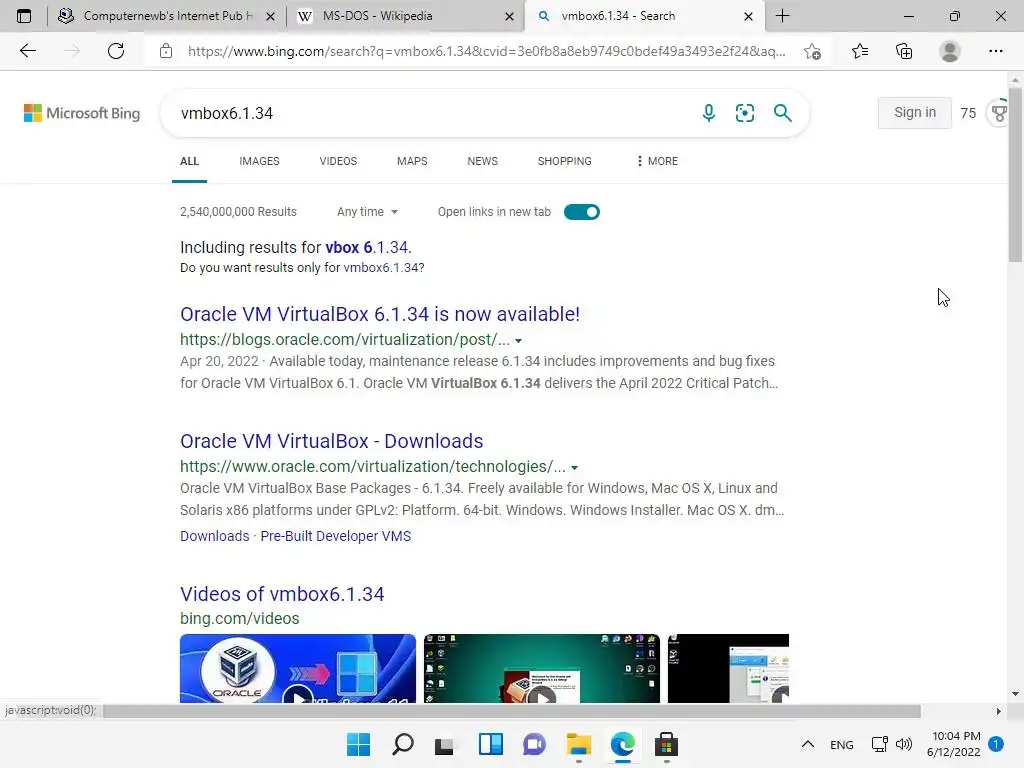Image resolution: width=1024 pixels, height=768 pixels.
Task: Open the Windows Start menu
Action: click(x=358, y=744)
